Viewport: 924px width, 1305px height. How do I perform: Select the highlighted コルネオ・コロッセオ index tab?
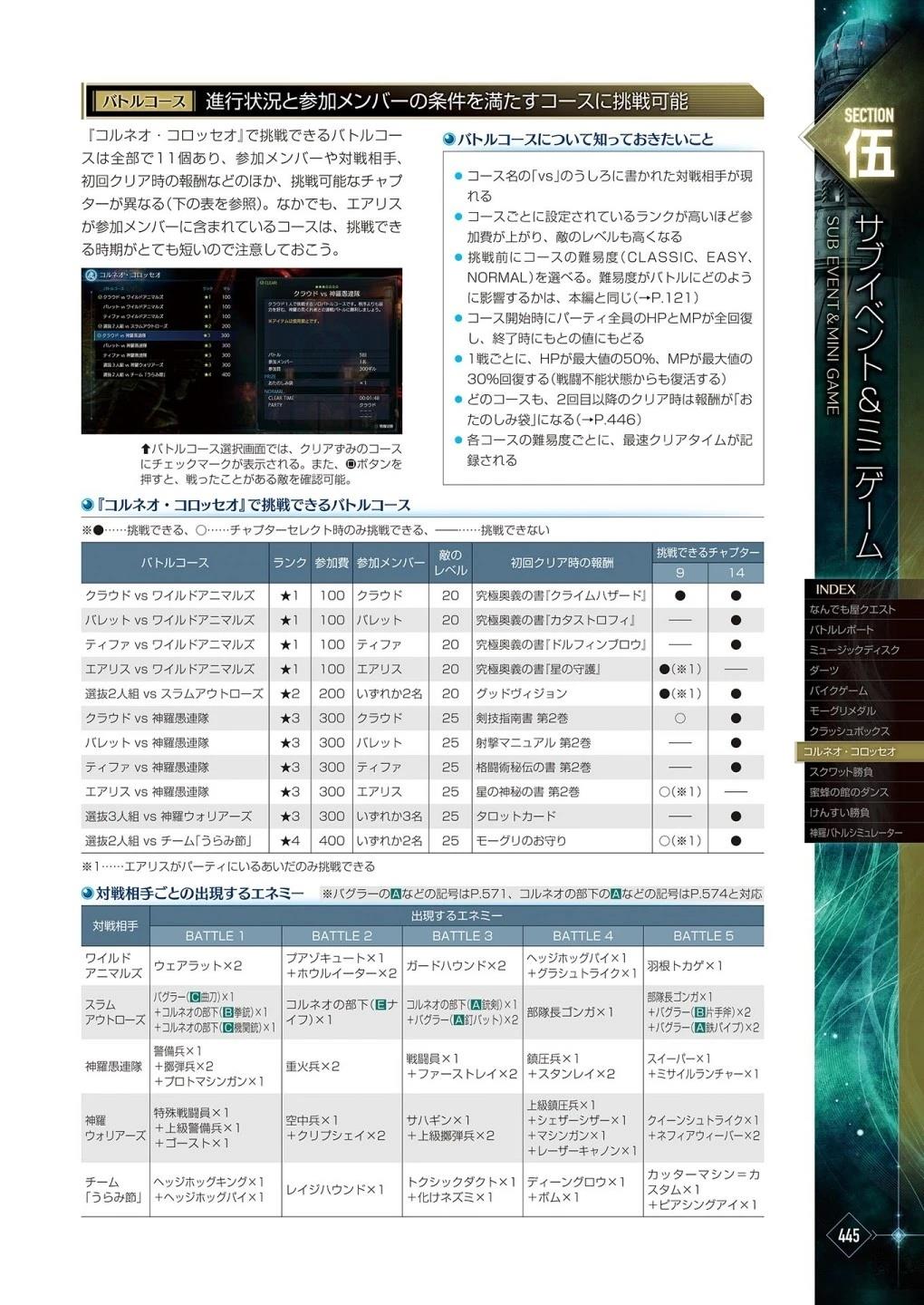850,751
